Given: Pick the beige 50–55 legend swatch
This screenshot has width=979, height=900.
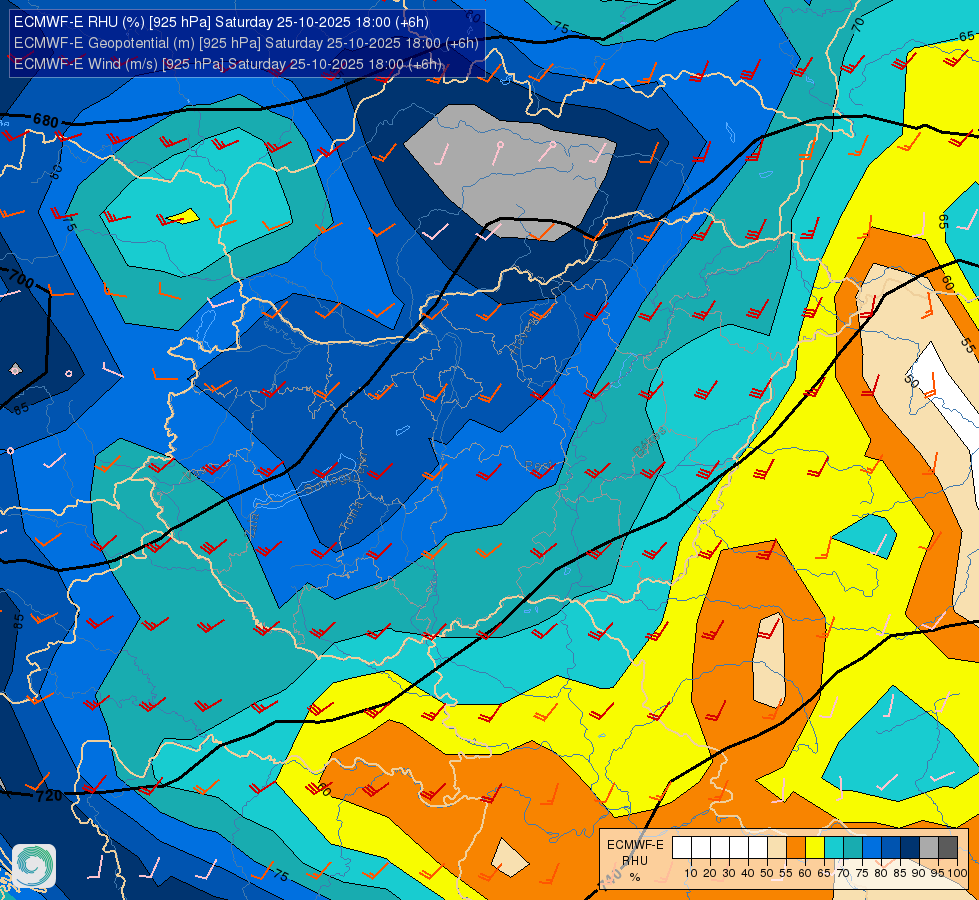Looking at the screenshot, I should (x=777, y=848).
